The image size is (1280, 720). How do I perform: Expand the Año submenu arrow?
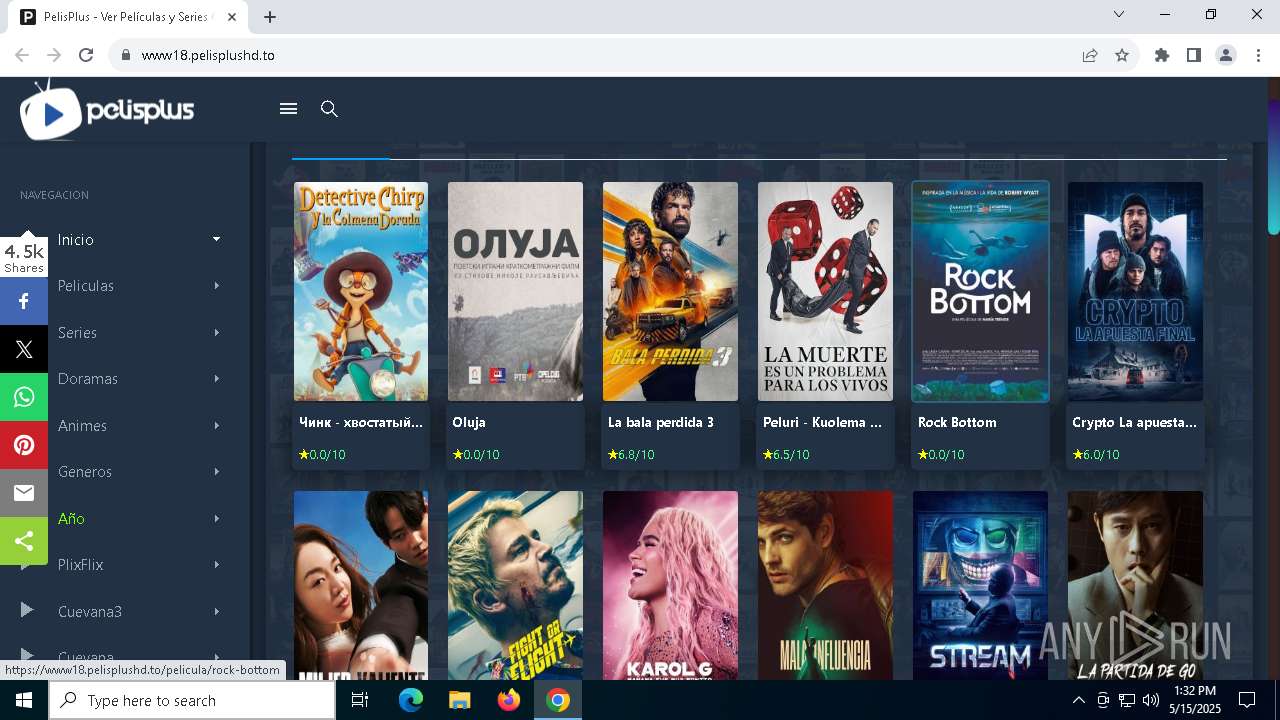pos(216,518)
